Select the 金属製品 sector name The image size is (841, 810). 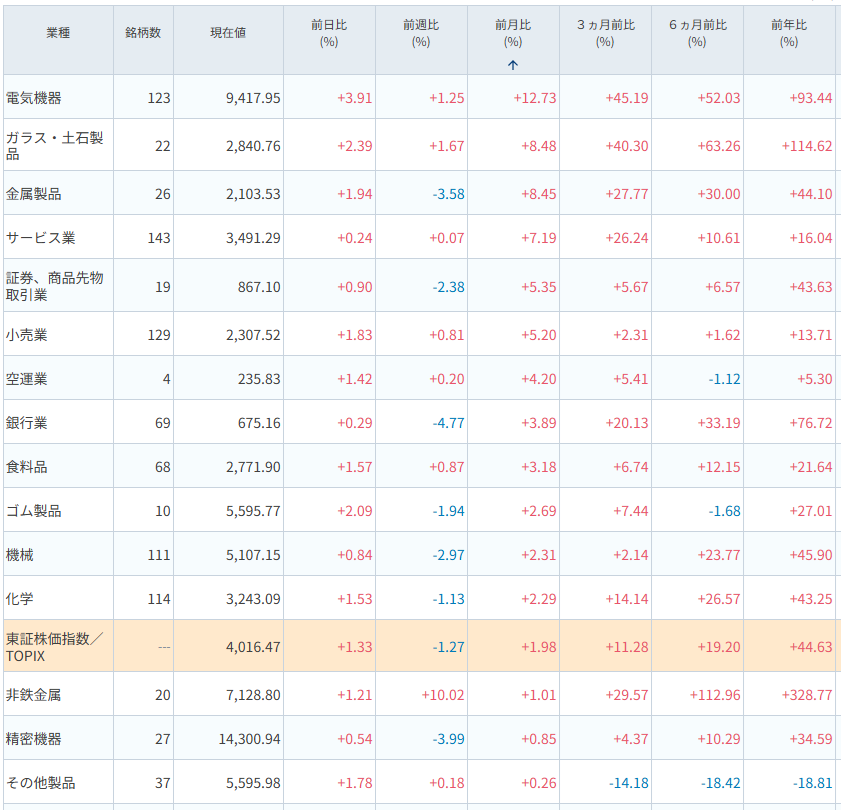coord(33,194)
